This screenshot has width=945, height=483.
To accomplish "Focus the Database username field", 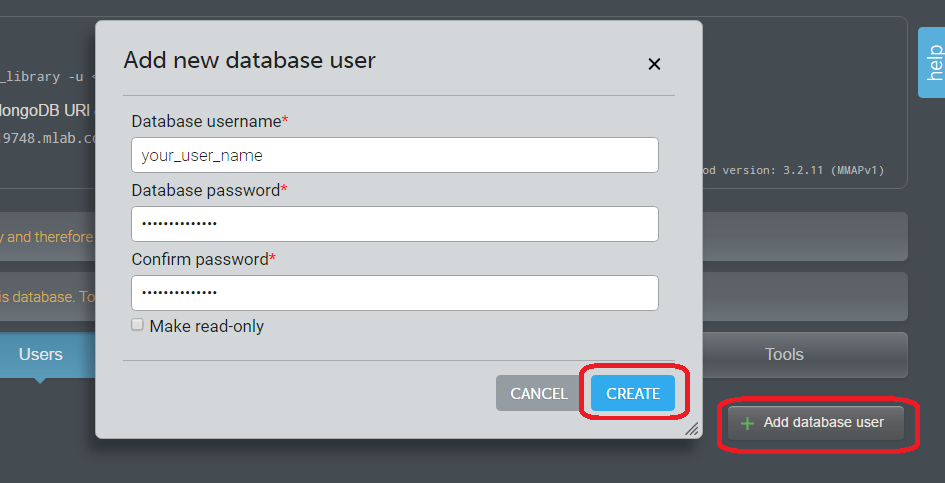I will point(394,155).
